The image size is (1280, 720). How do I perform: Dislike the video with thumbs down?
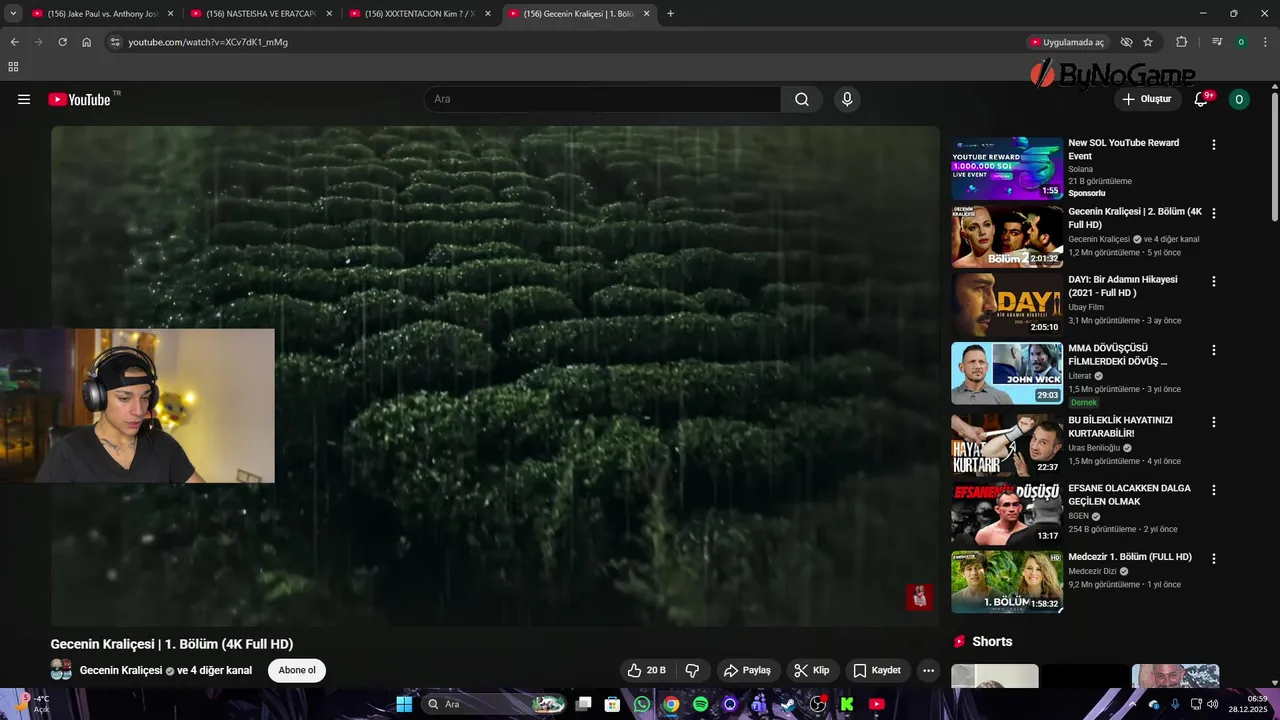coord(692,670)
